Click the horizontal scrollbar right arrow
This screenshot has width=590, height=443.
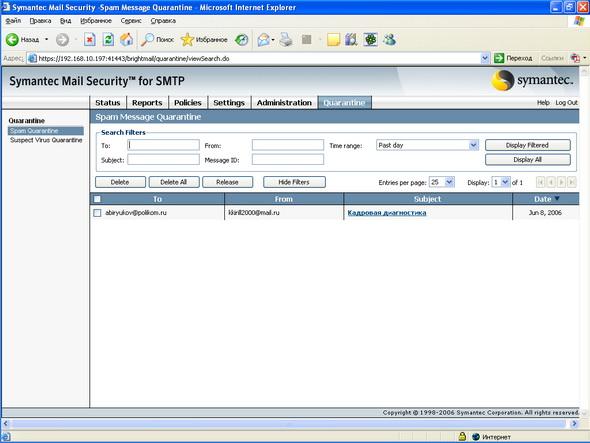pos(574,423)
